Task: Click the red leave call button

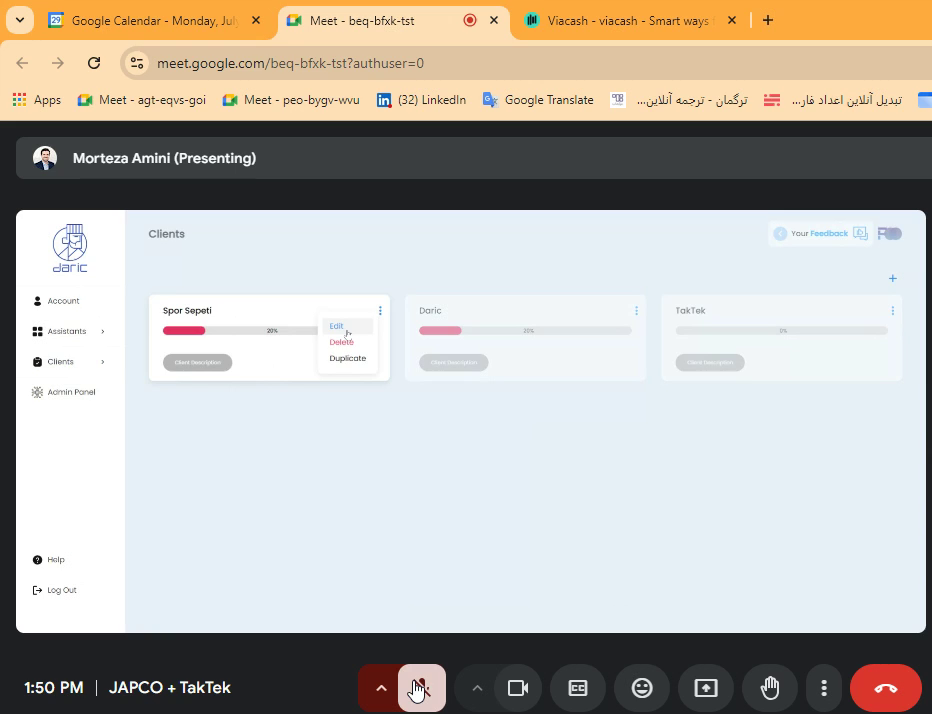Action: point(885,688)
